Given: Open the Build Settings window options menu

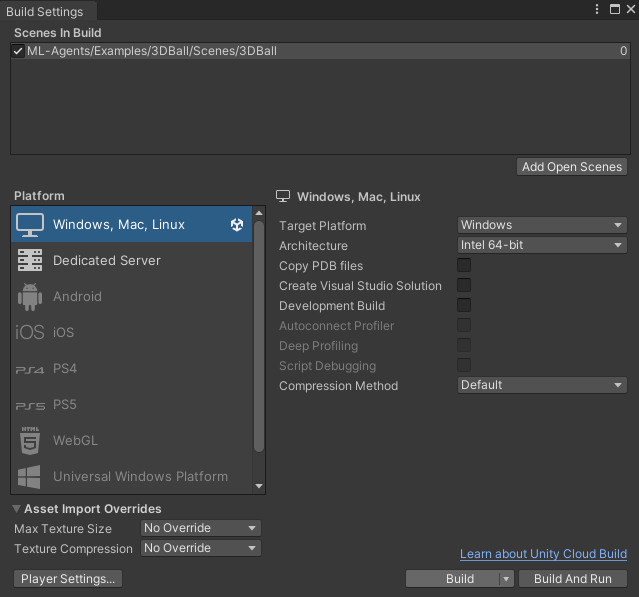Looking at the screenshot, I should (x=597, y=9).
